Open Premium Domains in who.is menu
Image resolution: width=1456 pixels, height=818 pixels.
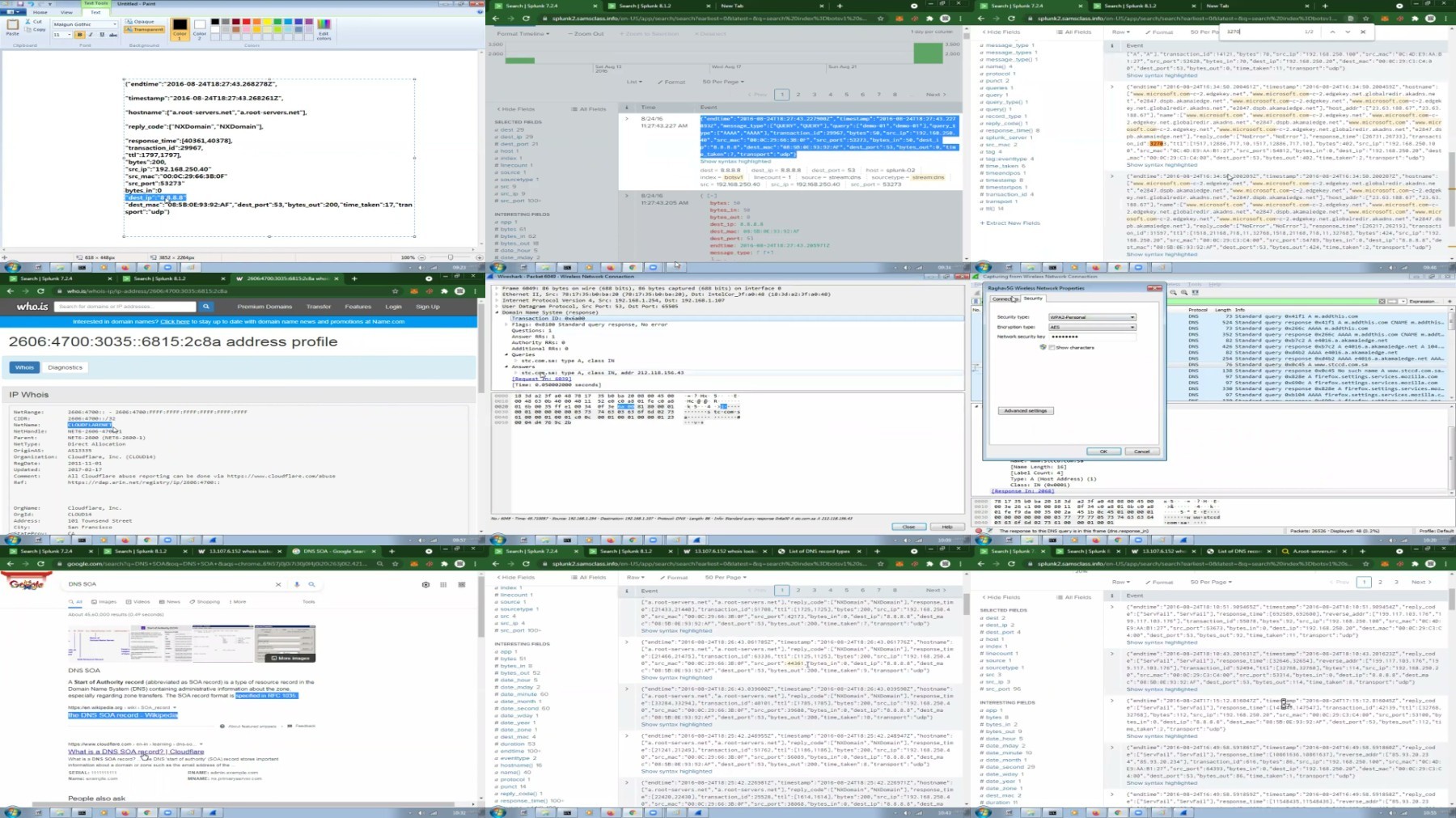(x=265, y=307)
